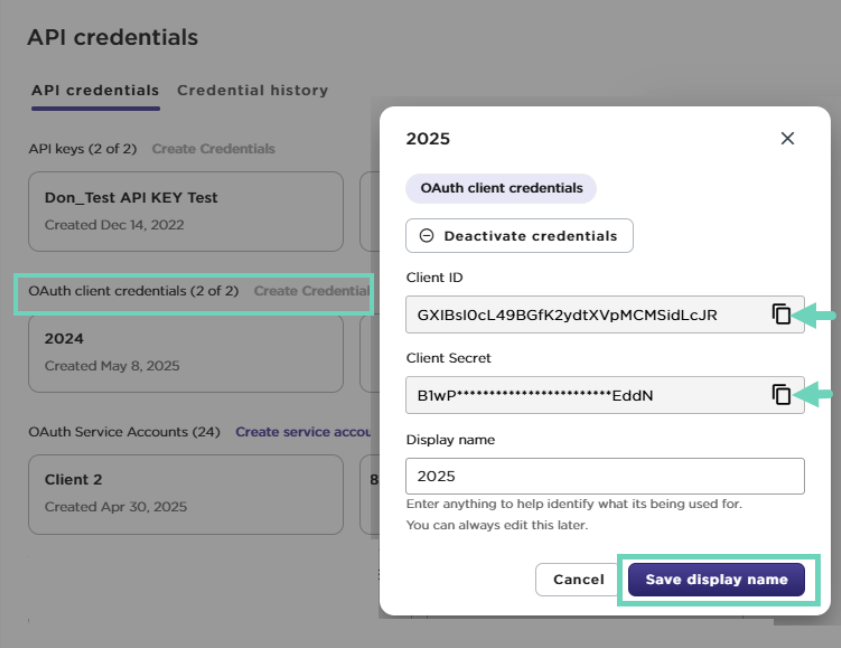Close the 2025 credentials dialog

787,138
